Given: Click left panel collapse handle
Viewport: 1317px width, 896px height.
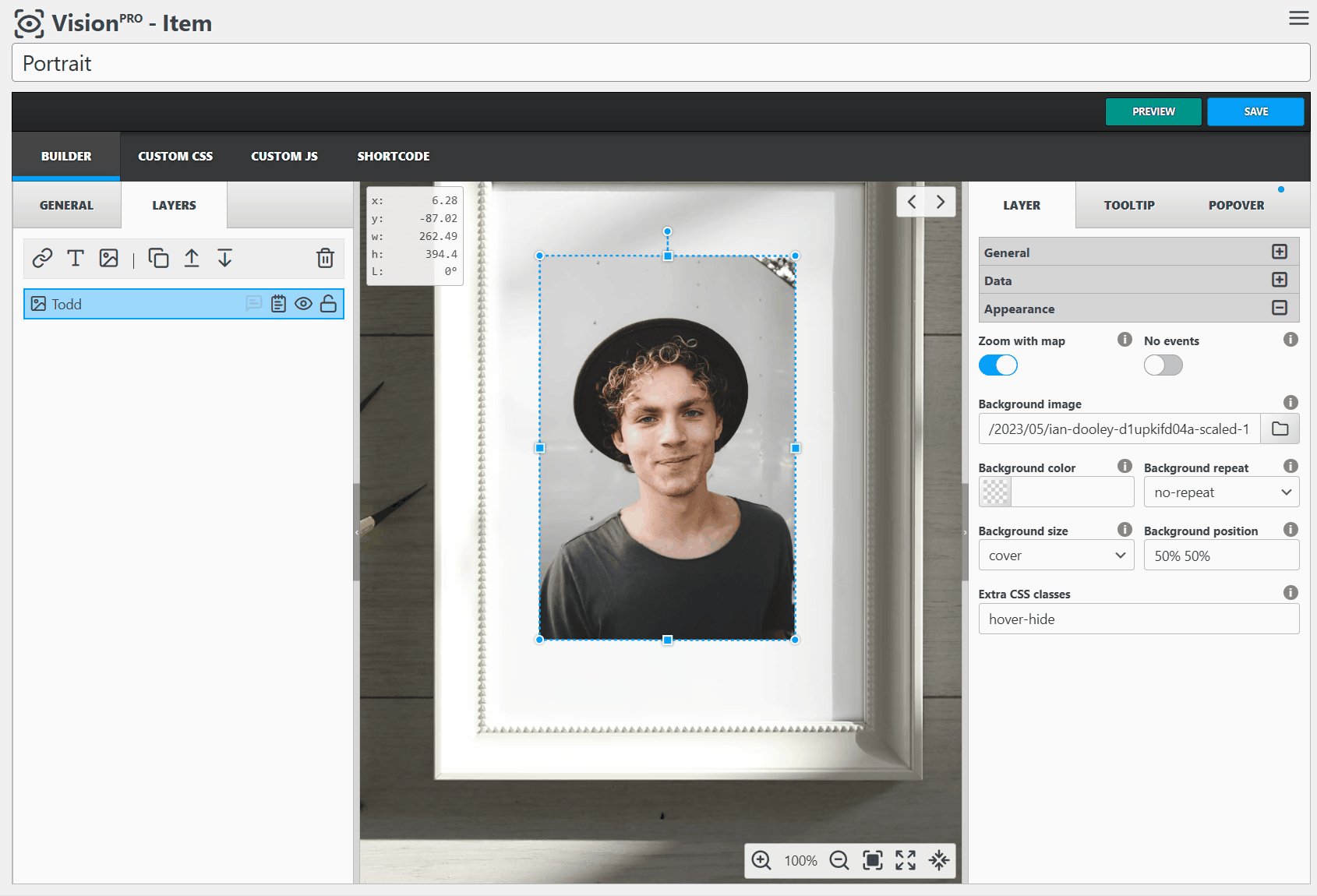Looking at the screenshot, I should (357, 532).
